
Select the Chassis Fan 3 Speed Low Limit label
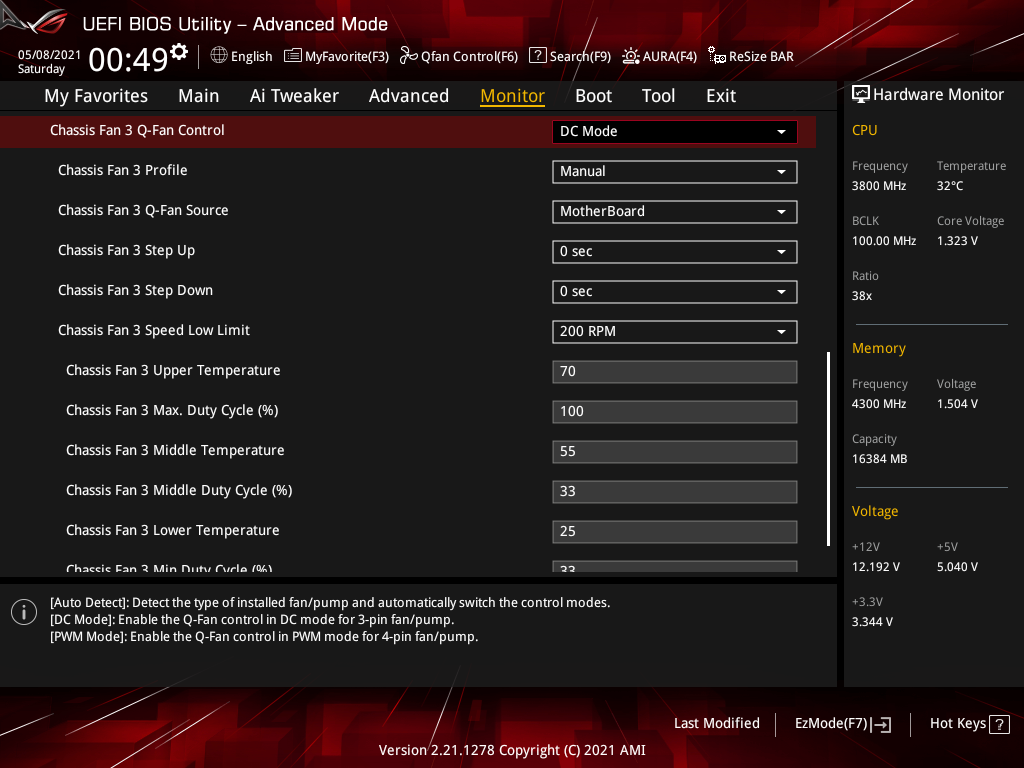(153, 330)
